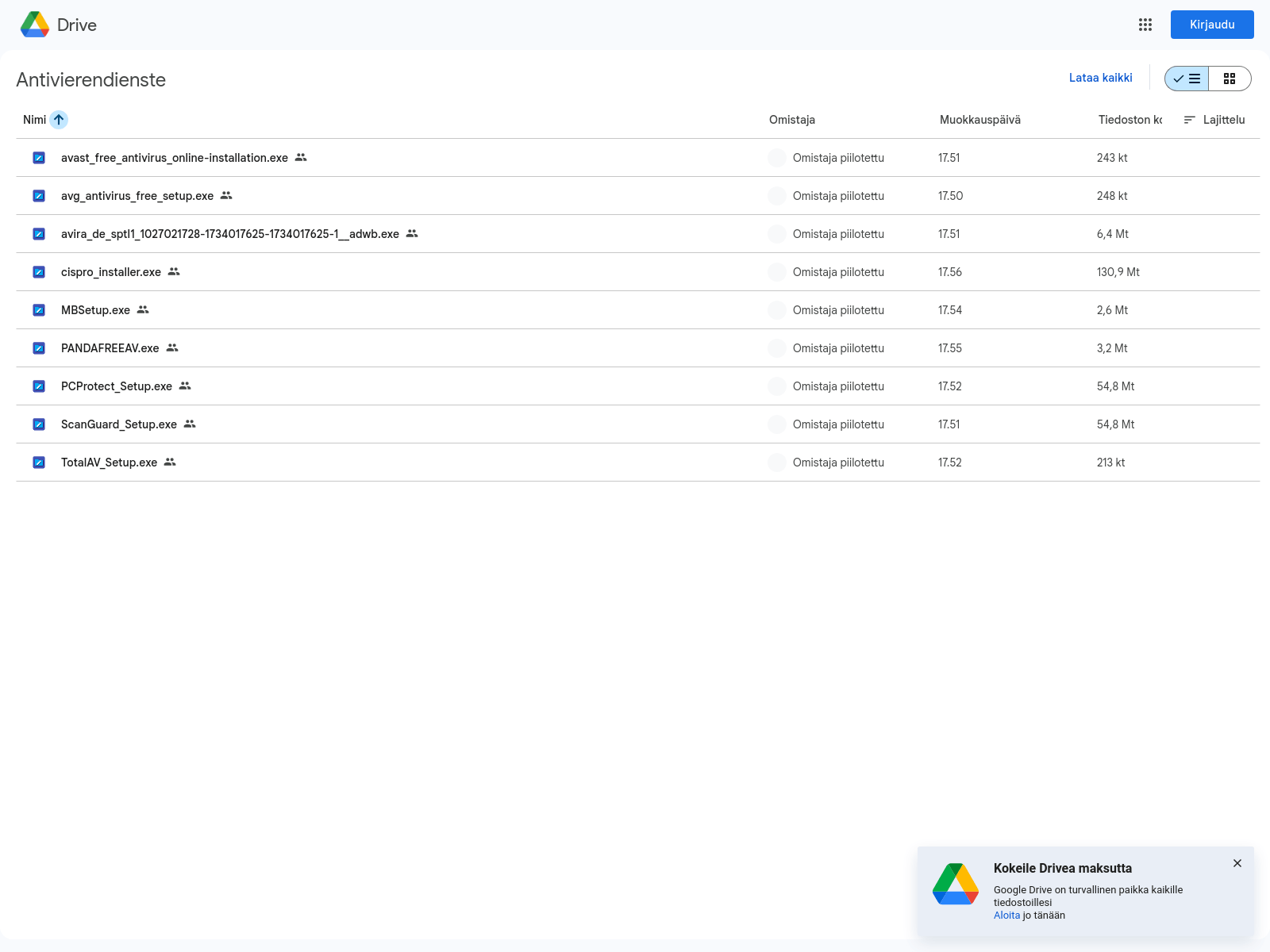Click Kokeile Drivea maksutta heading
This screenshot has height=952, width=1270.
pos(1063,868)
